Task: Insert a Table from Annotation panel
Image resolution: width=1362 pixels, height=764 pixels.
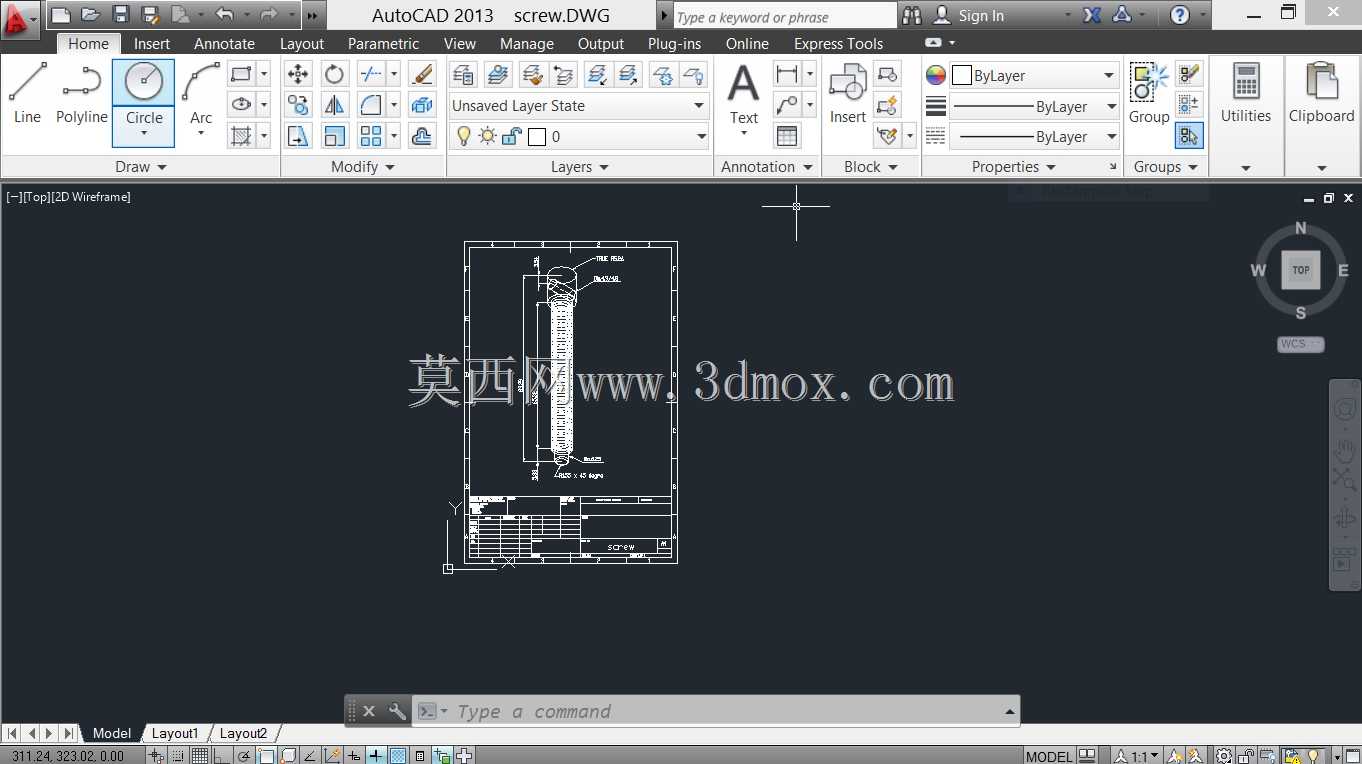Action: 787,136
